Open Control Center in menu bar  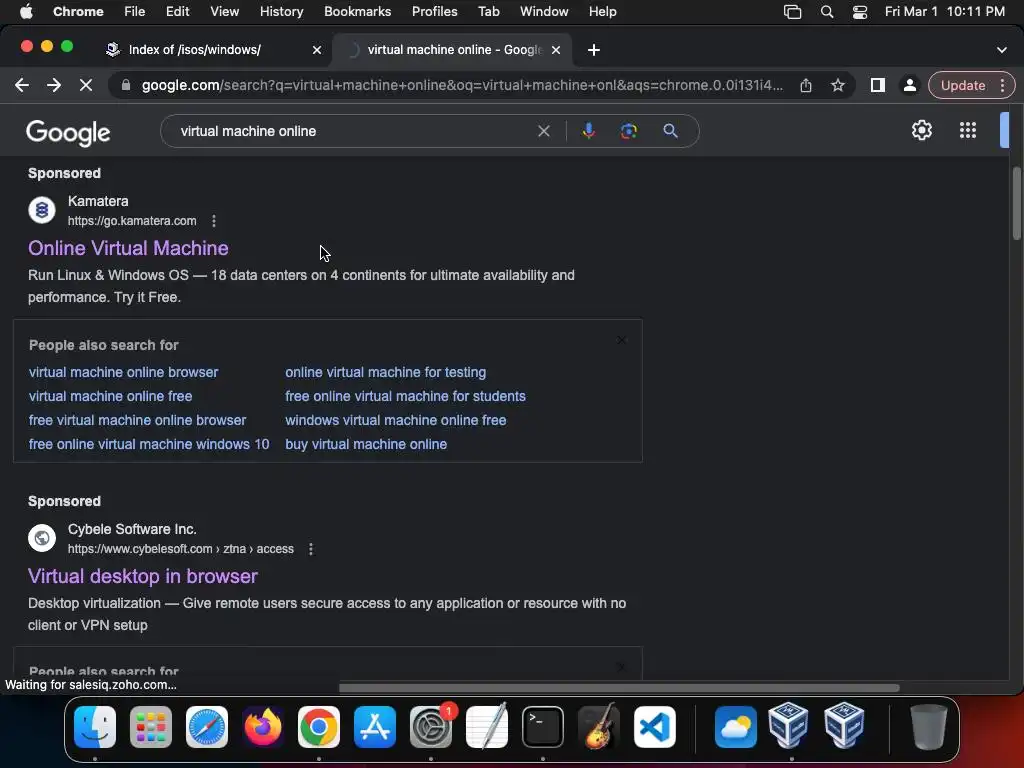coord(860,12)
